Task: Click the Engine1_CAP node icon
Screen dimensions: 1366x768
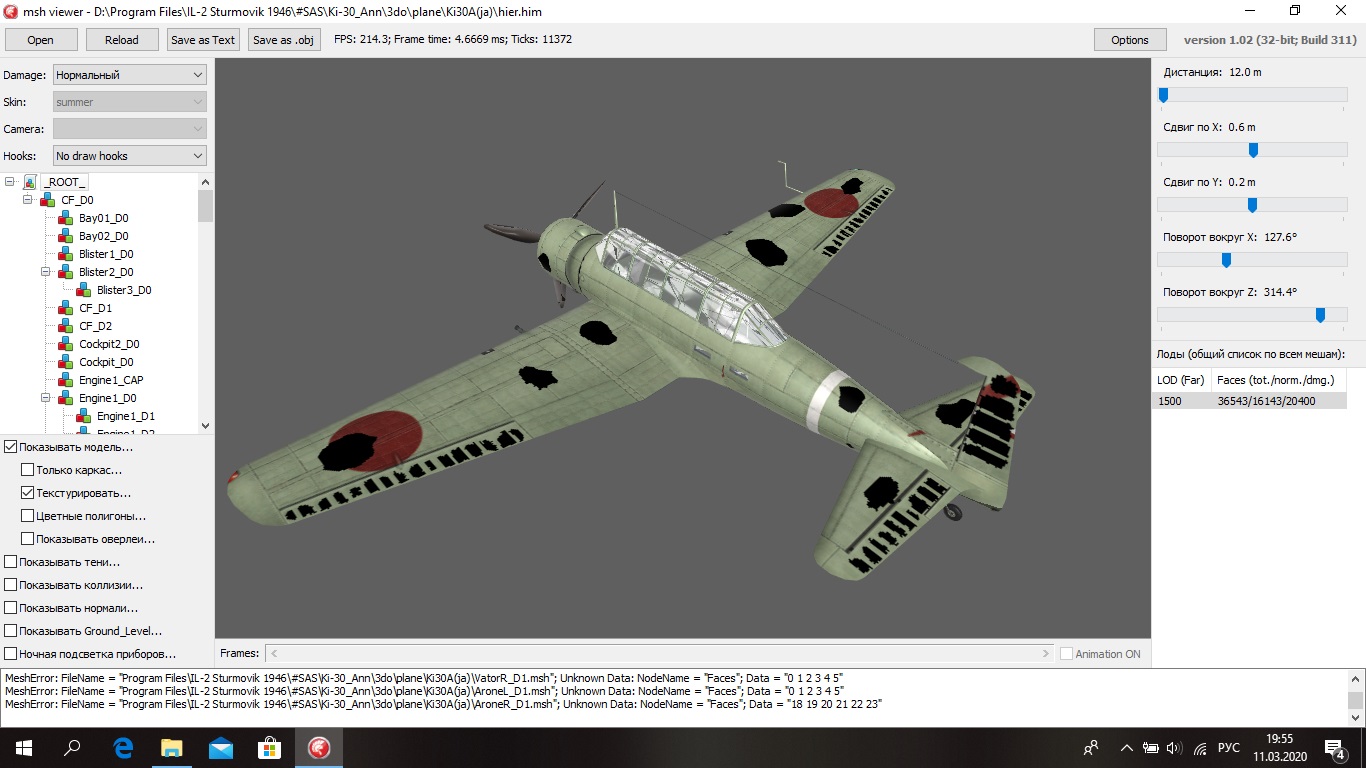Action: coord(65,380)
